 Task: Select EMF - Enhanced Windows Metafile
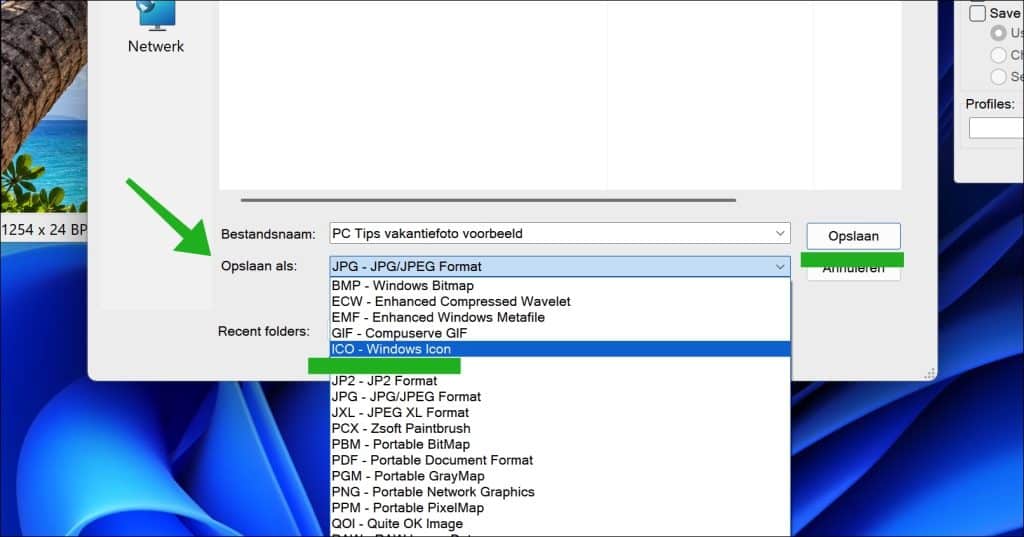tap(560, 317)
